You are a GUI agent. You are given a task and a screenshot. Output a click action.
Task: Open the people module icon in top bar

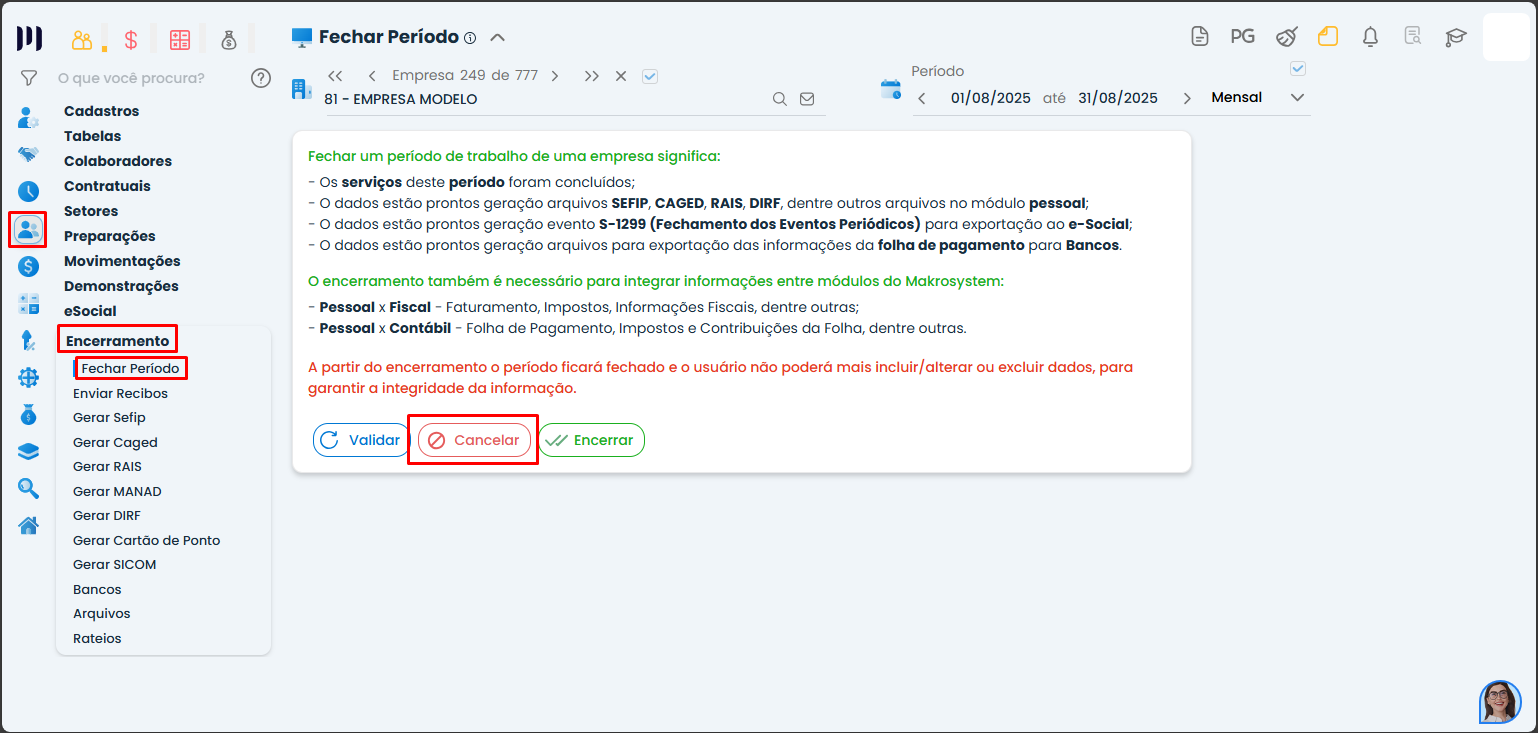pos(82,40)
